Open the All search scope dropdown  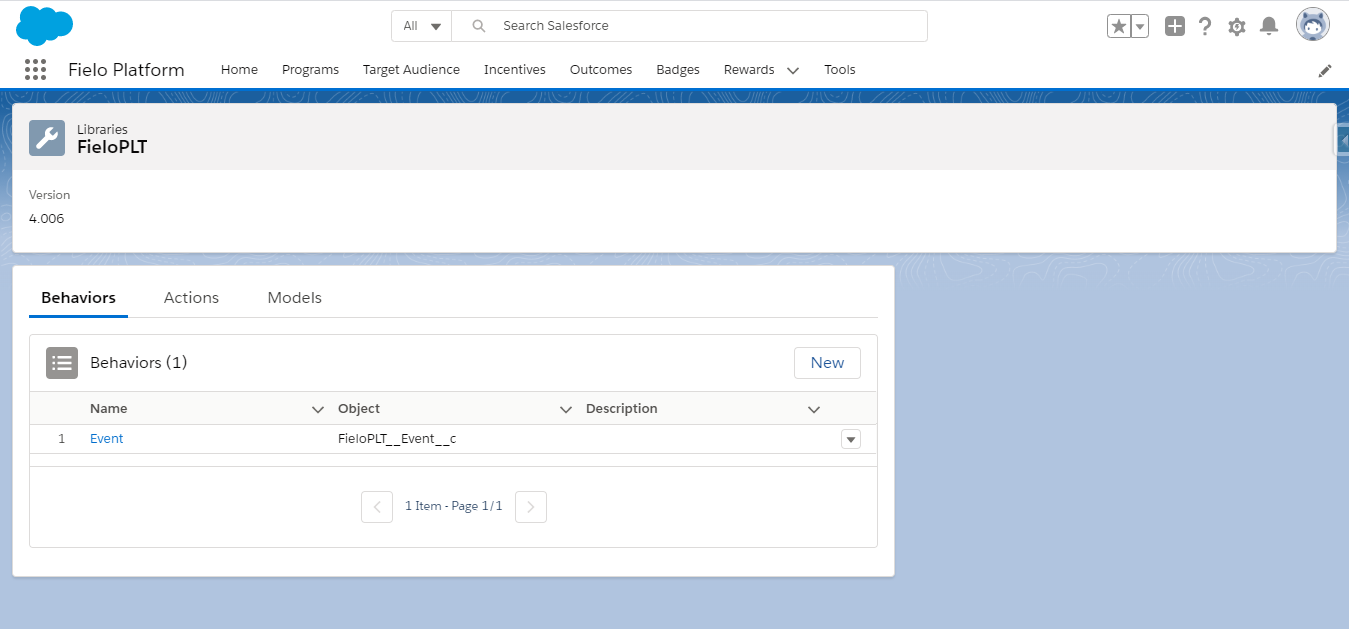422,26
